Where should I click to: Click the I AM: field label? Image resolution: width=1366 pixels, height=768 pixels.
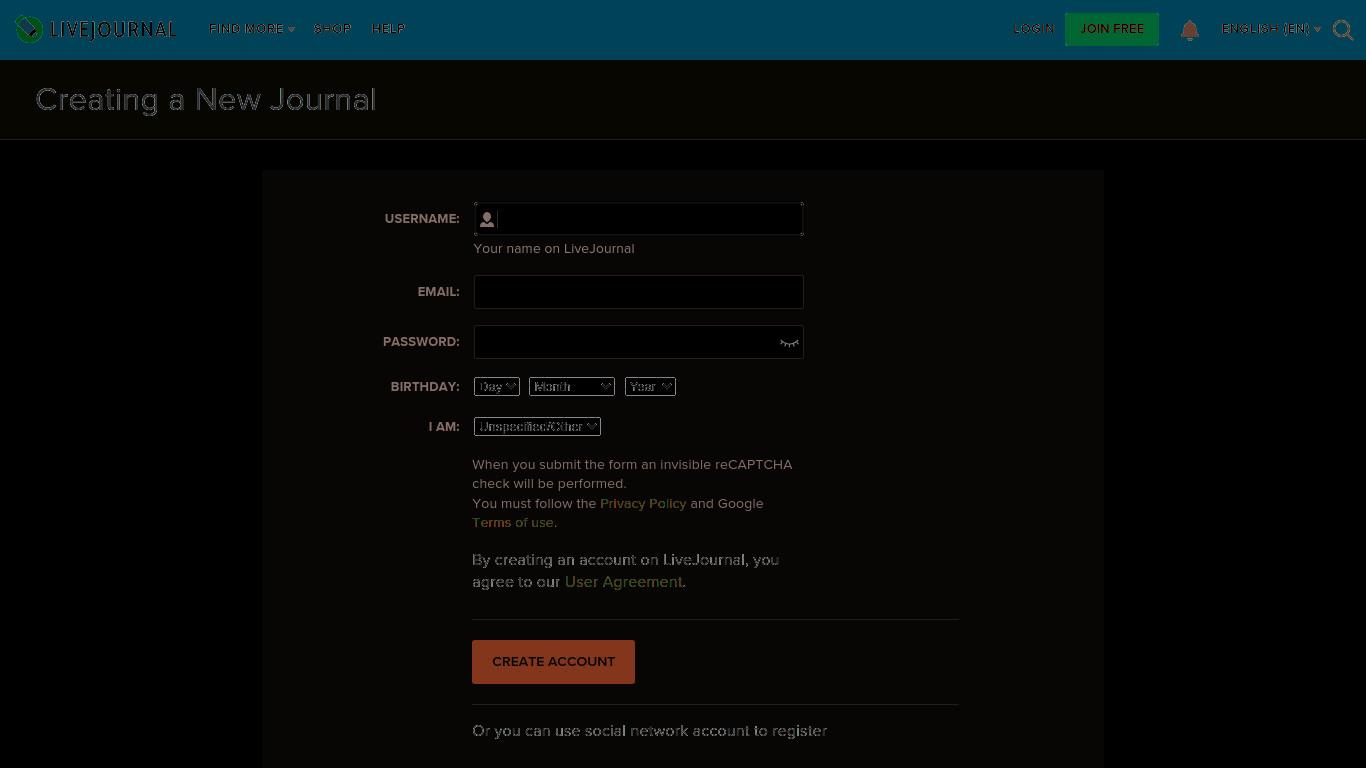[x=444, y=427]
